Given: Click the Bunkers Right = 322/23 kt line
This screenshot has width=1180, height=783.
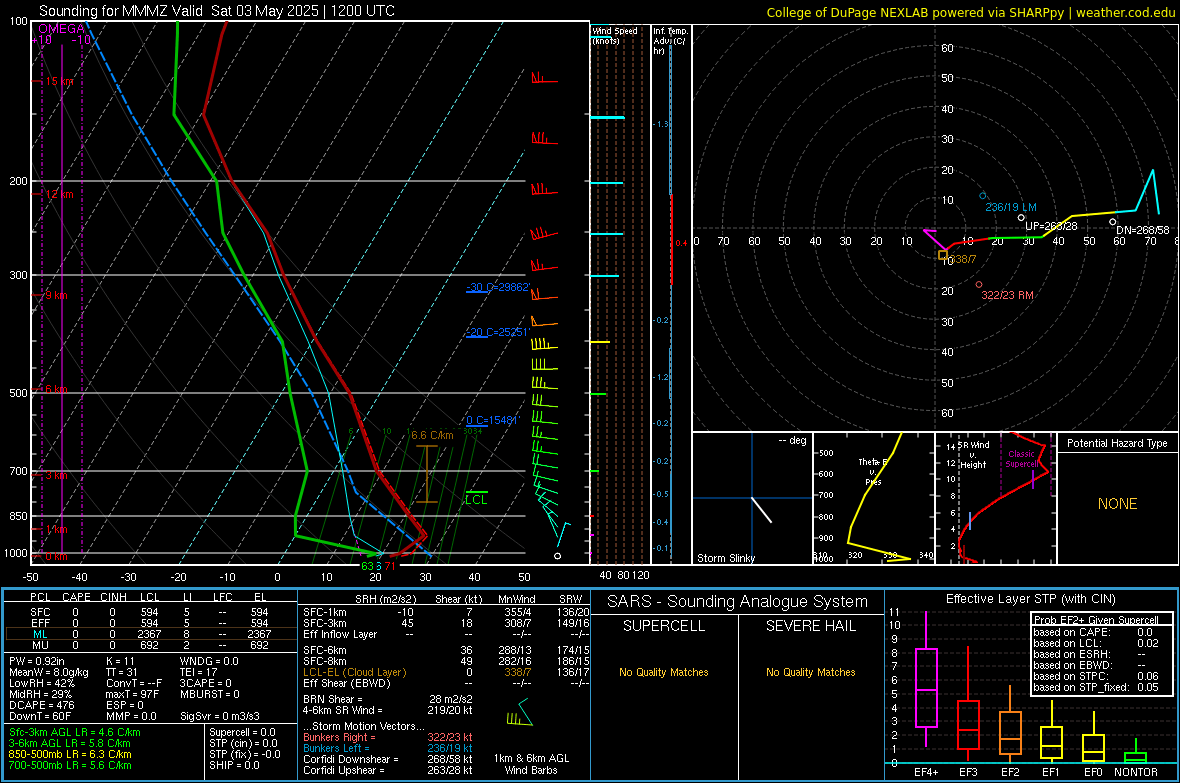Looking at the screenshot, I should [388, 737].
